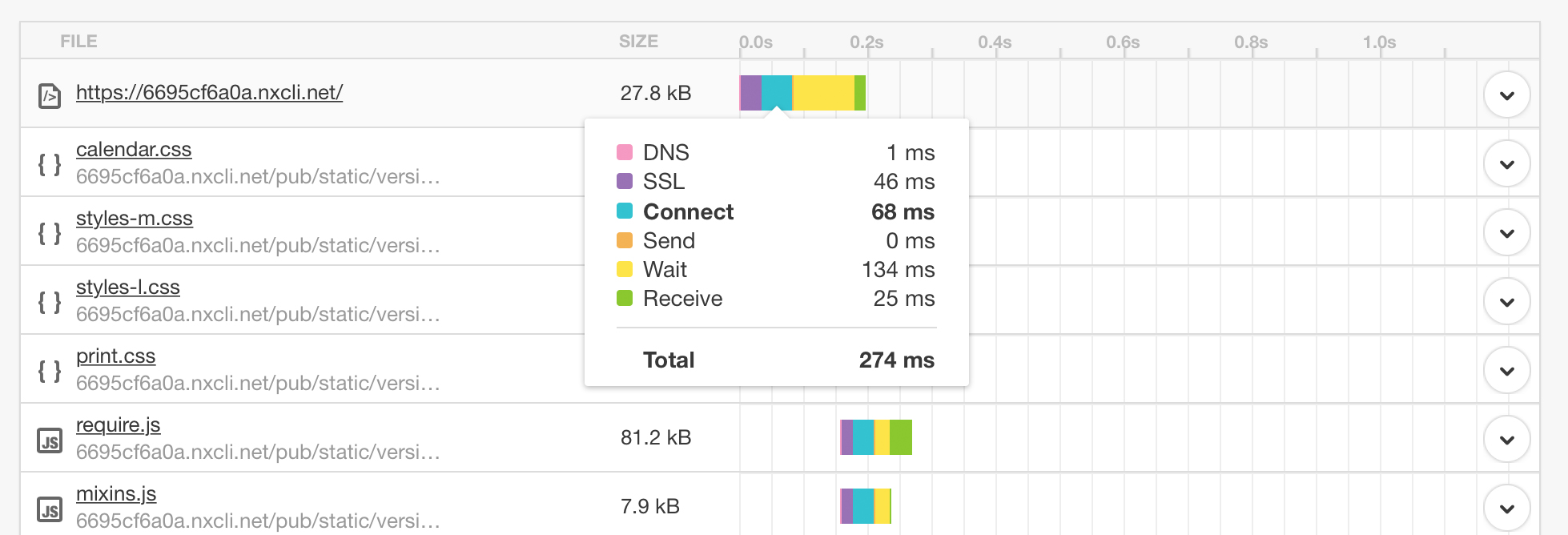Click the CSS braces icon beside calendar.css

(50, 165)
